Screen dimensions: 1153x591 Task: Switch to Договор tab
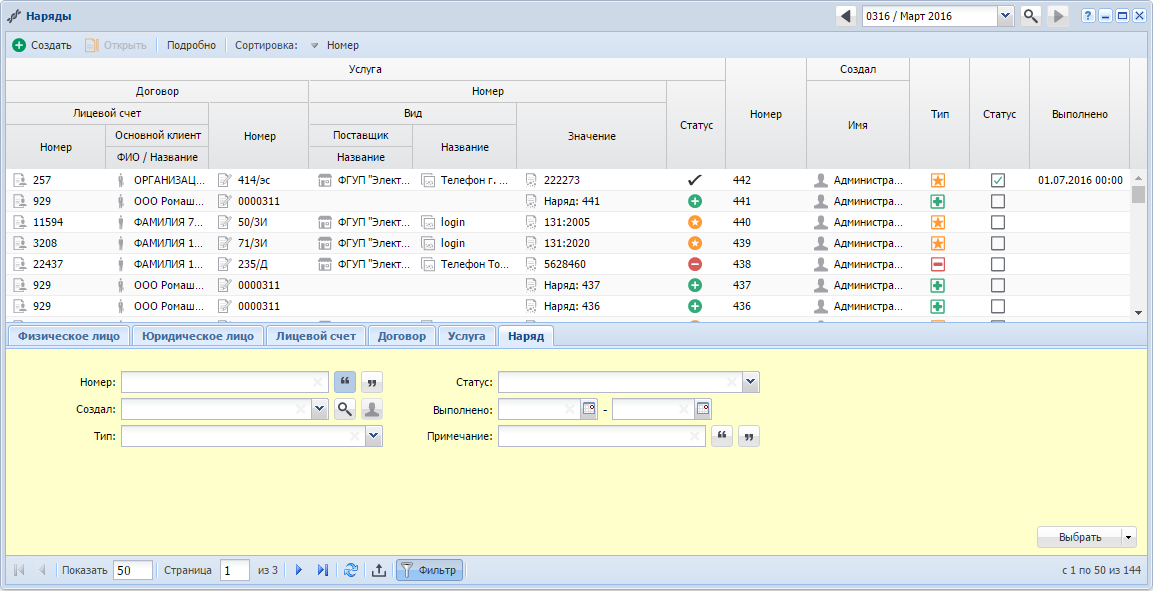coord(401,336)
